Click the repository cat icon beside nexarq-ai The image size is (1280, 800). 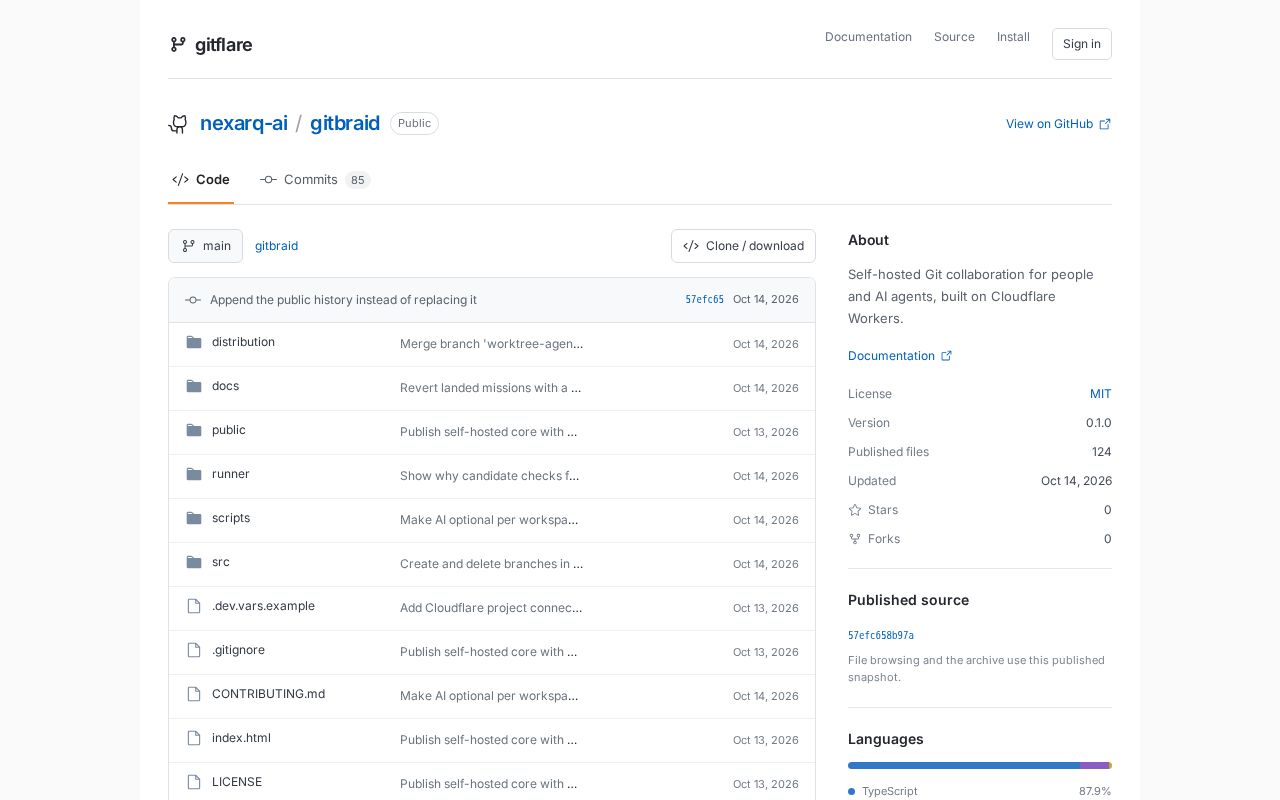click(x=178, y=124)
